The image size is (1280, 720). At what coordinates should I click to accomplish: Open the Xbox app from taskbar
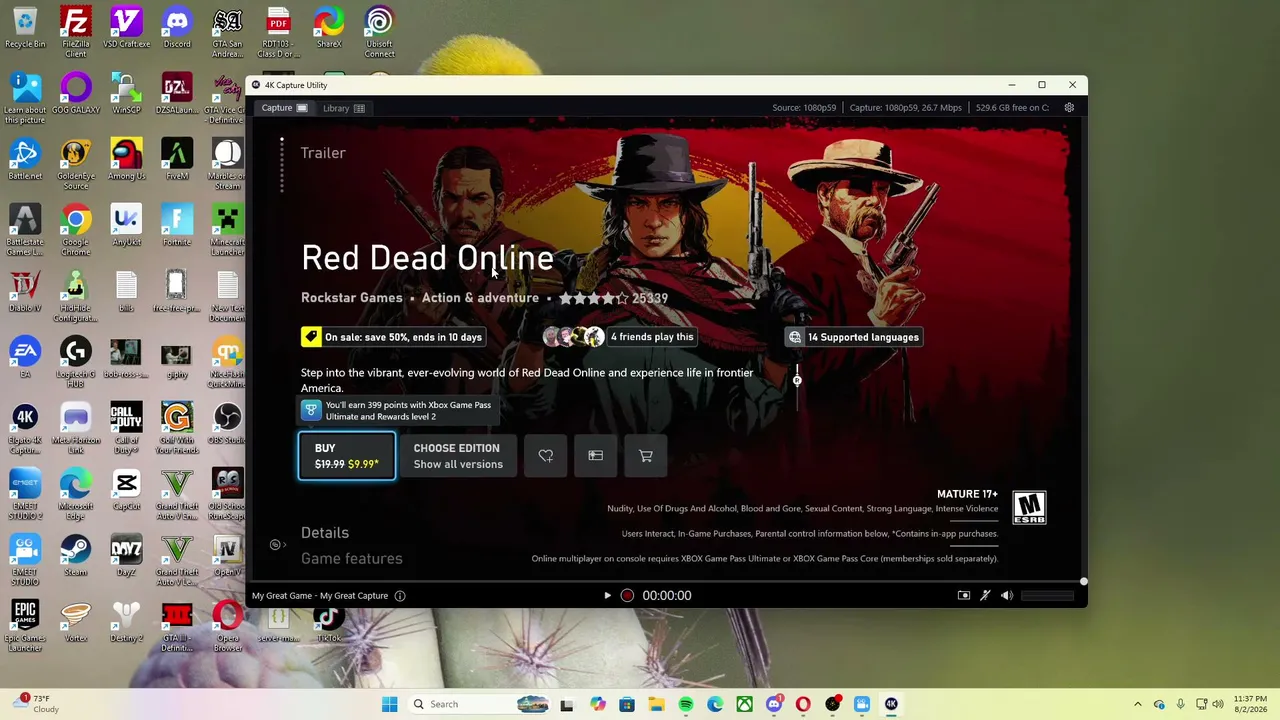click(745, 704)
